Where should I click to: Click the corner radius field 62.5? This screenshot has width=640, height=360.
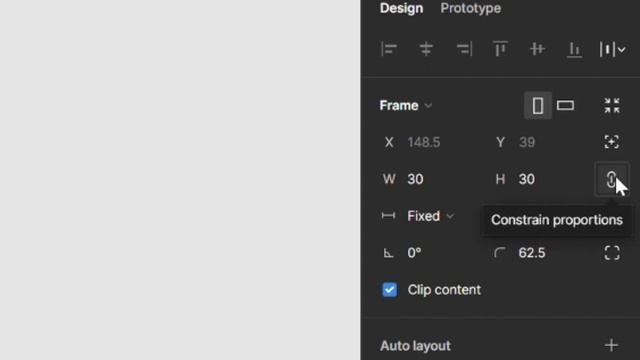tap(532, 253)
